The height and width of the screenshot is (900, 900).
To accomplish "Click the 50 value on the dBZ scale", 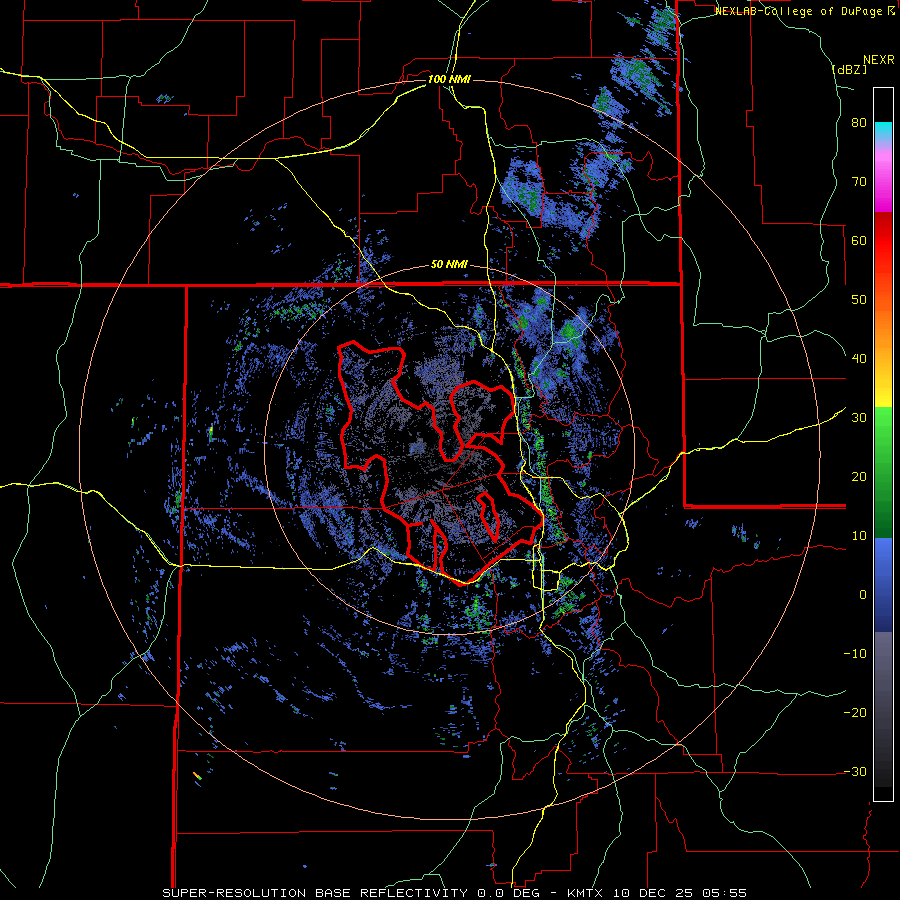I will tap(859, 300).
